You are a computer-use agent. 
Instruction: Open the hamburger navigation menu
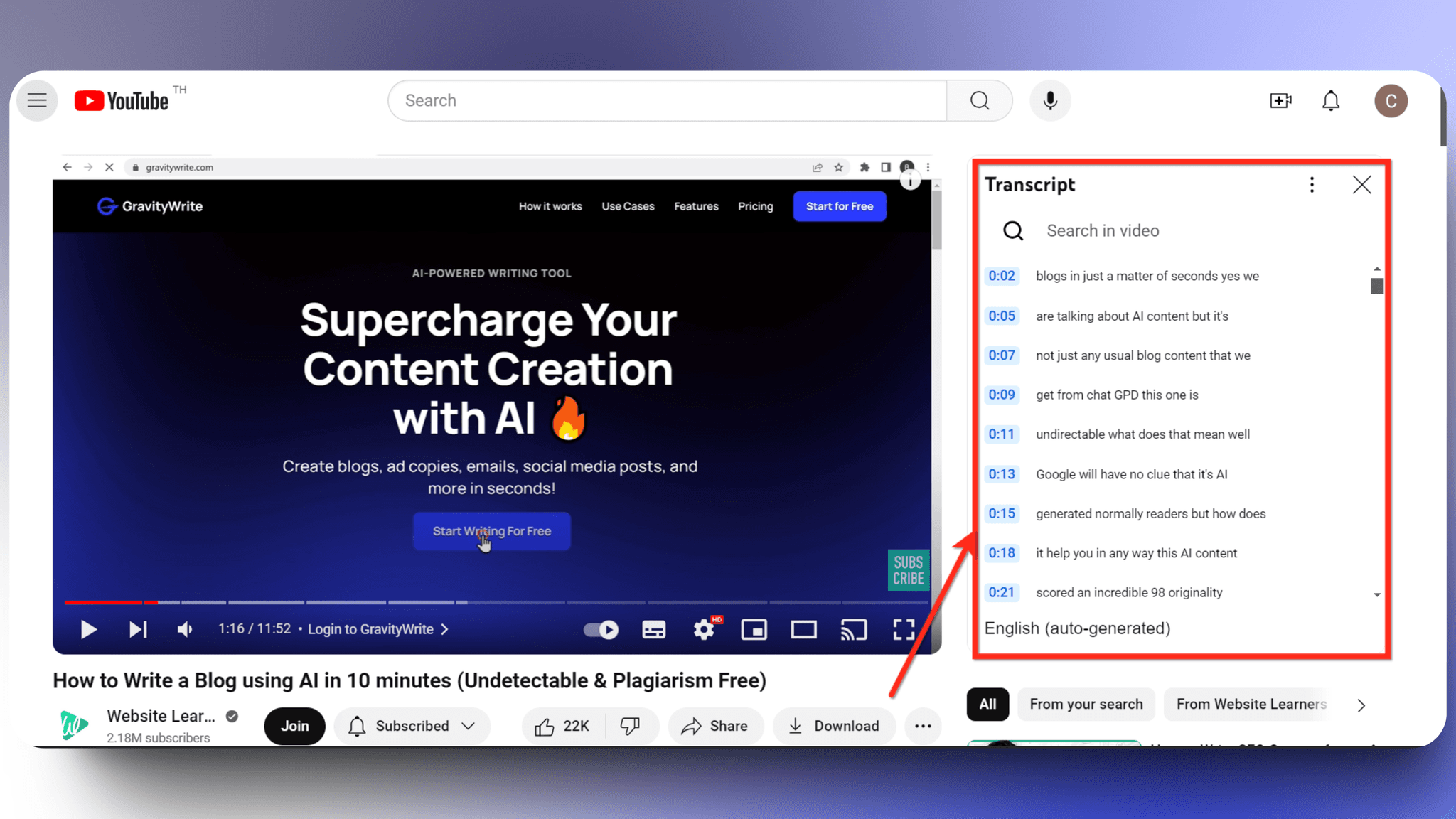point(36,100)
